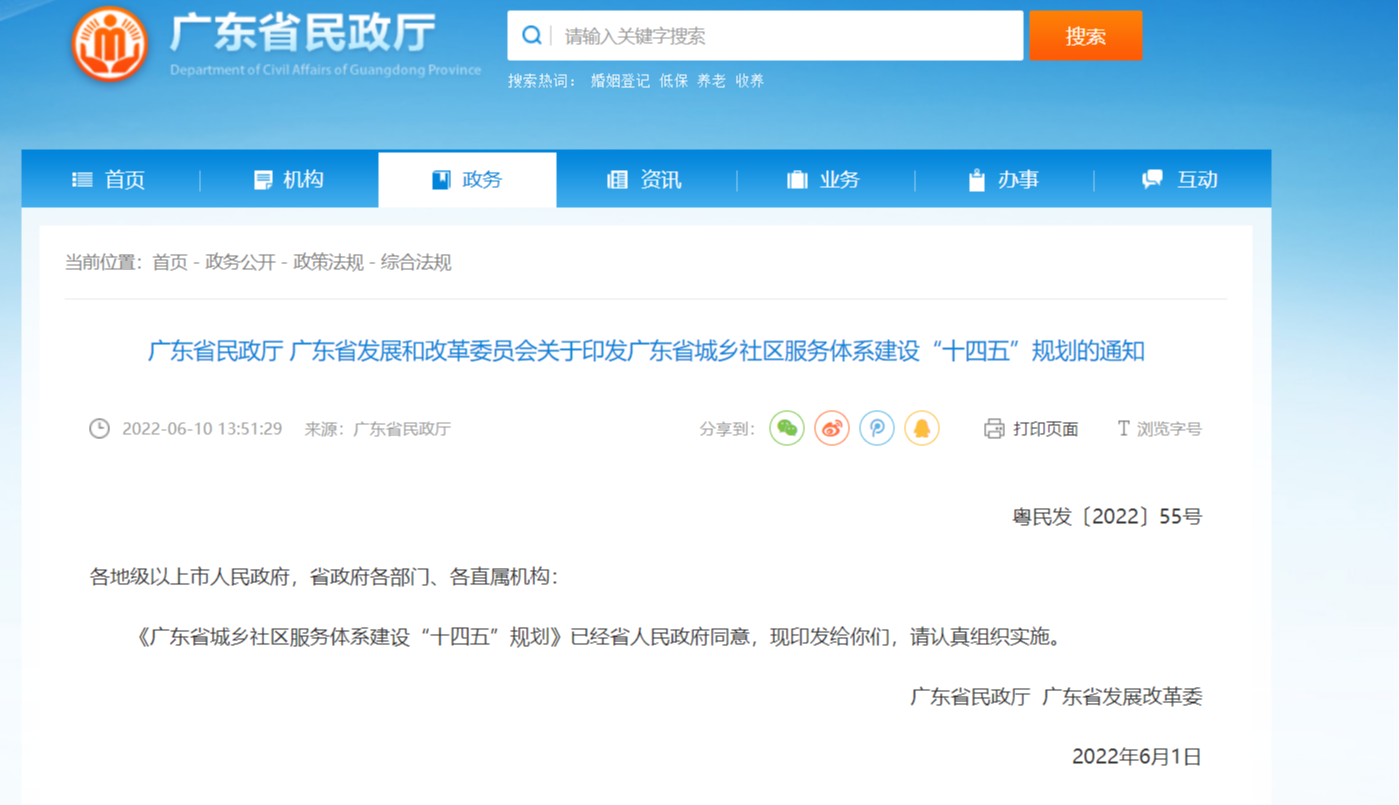
Task: Open the 资讯 navigation tab
Action: pos(646,179)
